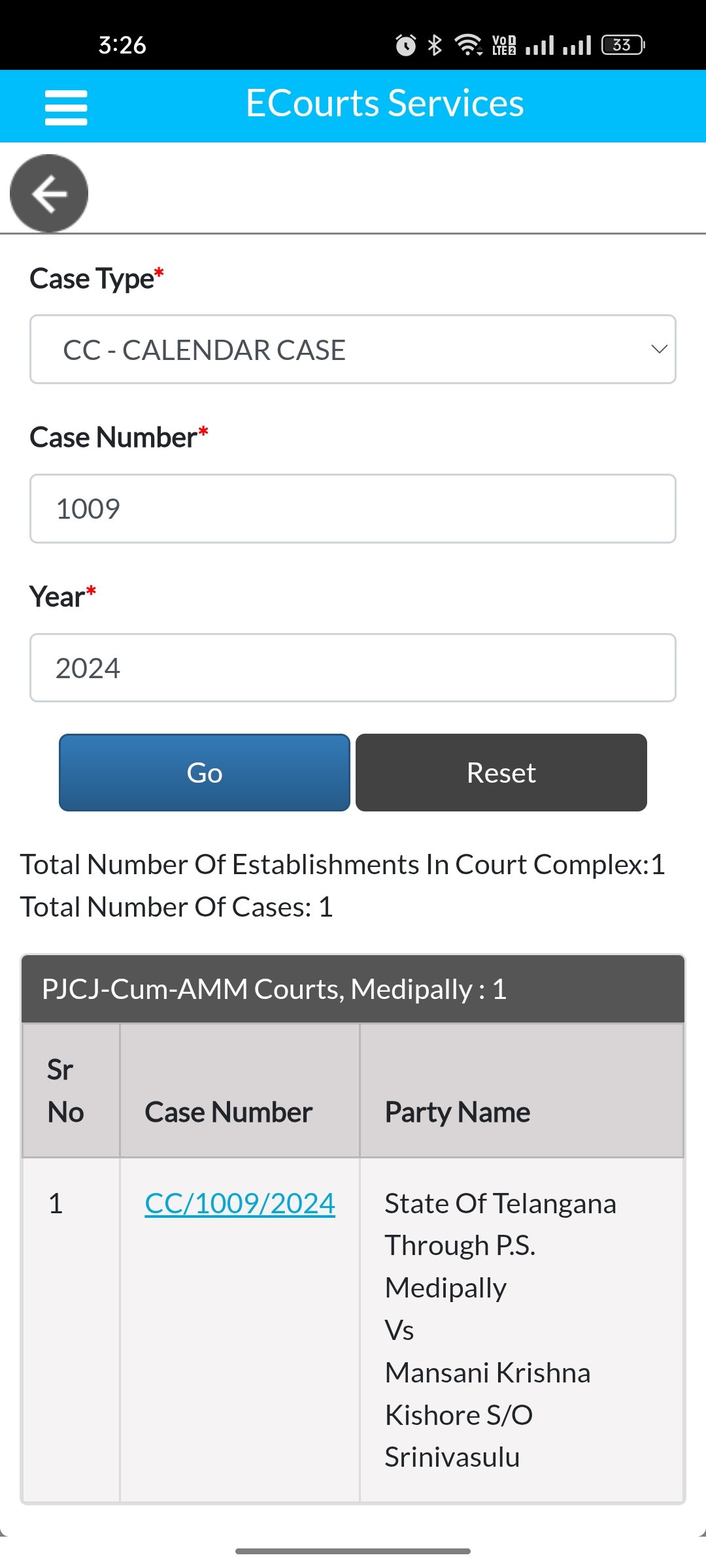Tap the Bluetooth status icon
The width and height of the screenshot is (706, 1568).
(x=435, y=45)
